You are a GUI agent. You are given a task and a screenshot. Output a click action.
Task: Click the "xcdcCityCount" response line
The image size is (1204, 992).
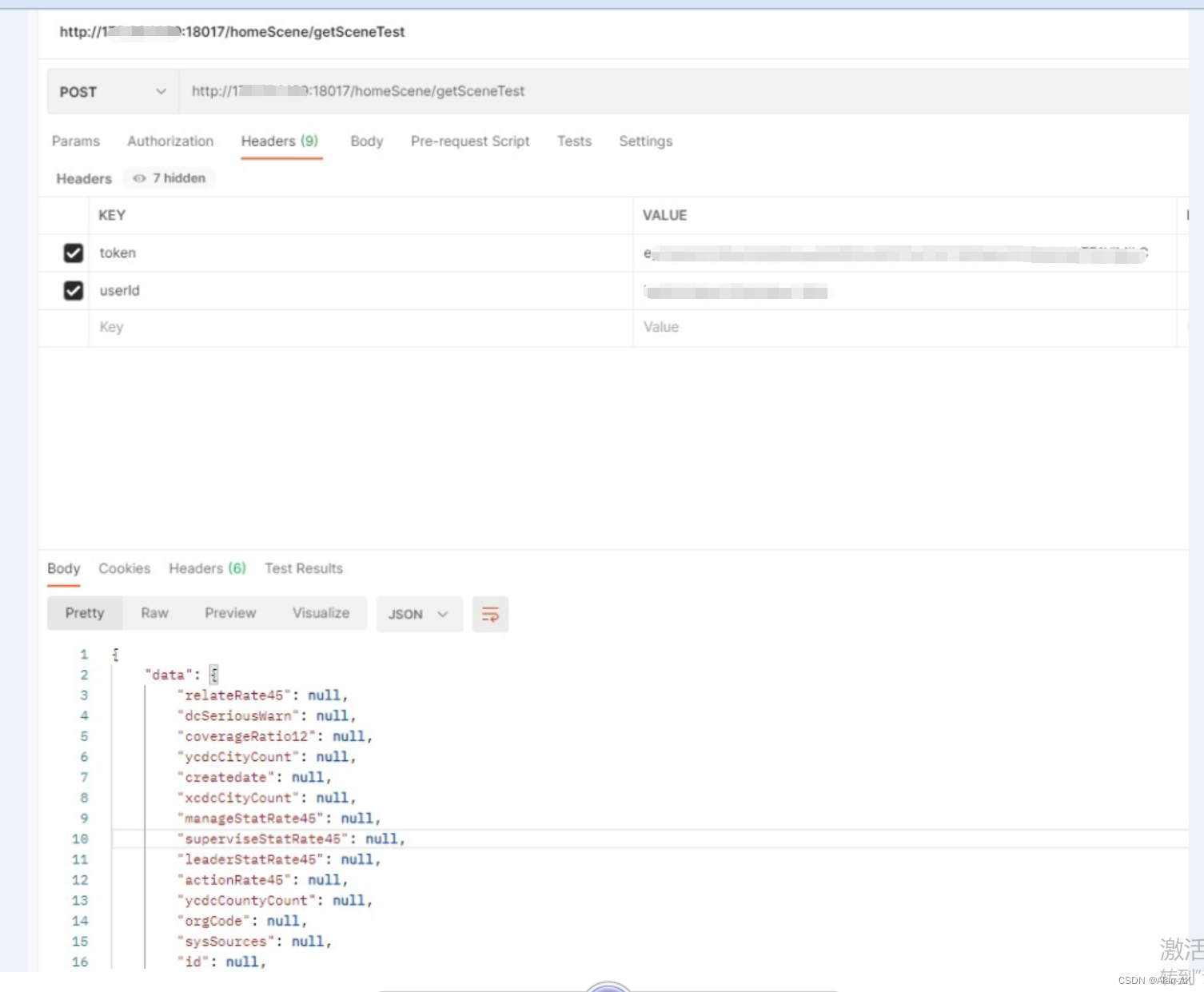pos(266,798)
